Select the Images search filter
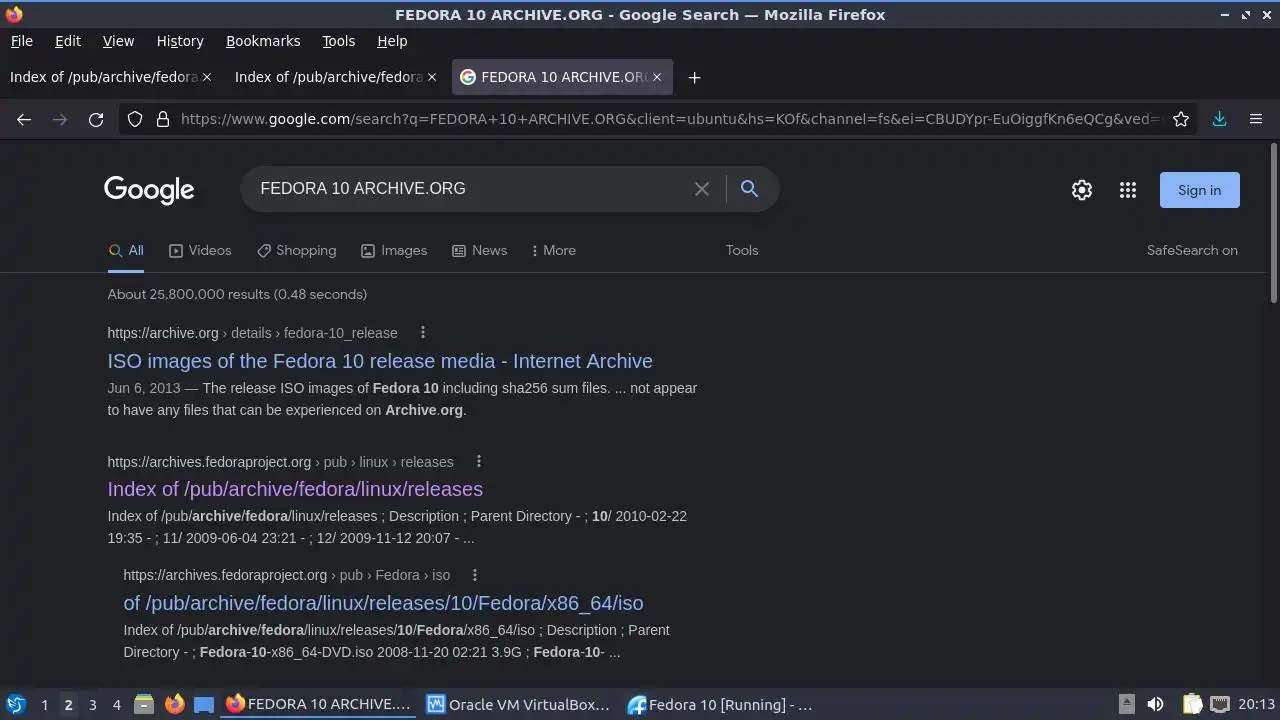 coord(394,250)
